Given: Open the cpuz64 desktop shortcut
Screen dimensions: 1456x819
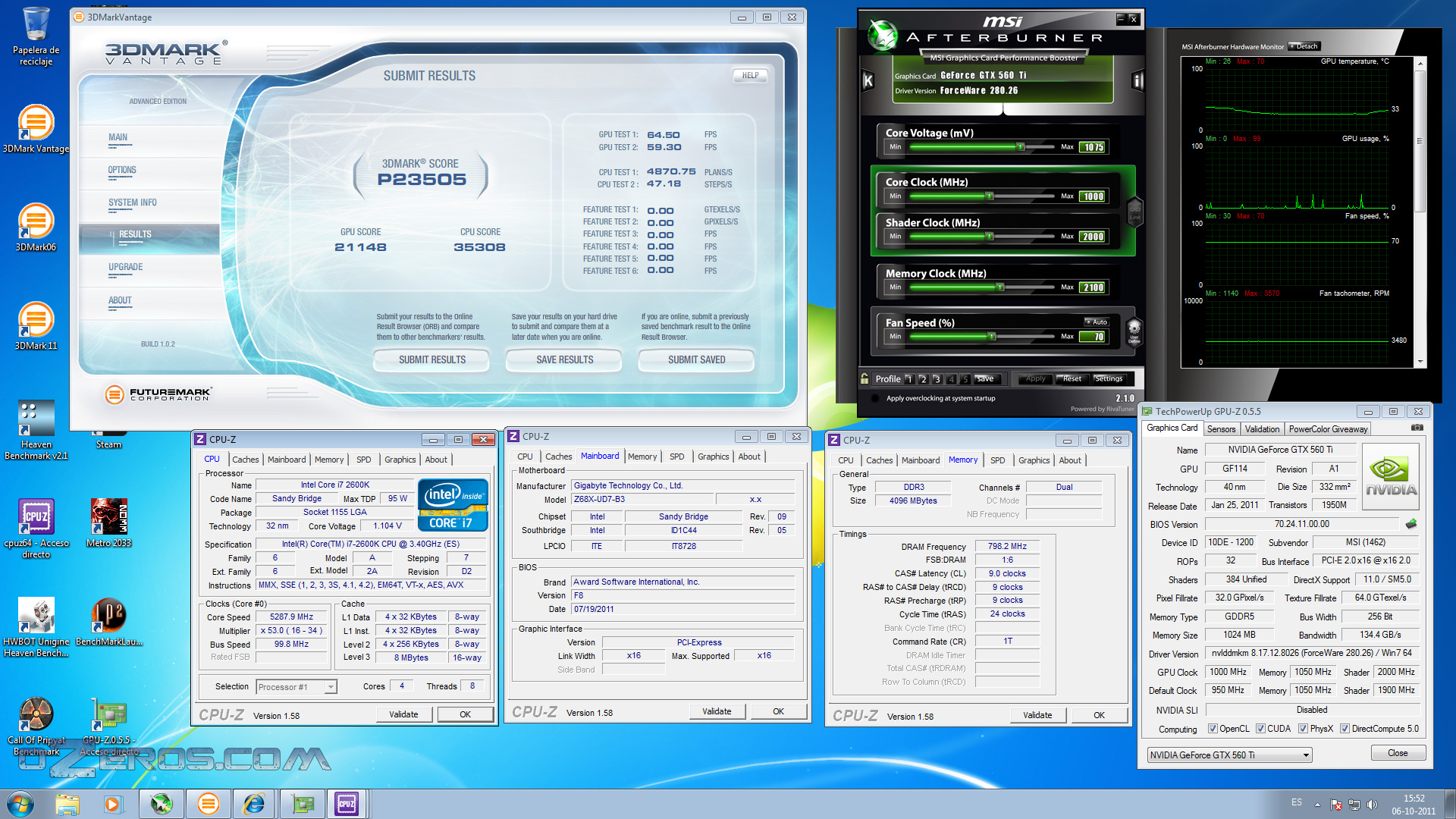Looking at the screenshot, I should coord(36,529).
